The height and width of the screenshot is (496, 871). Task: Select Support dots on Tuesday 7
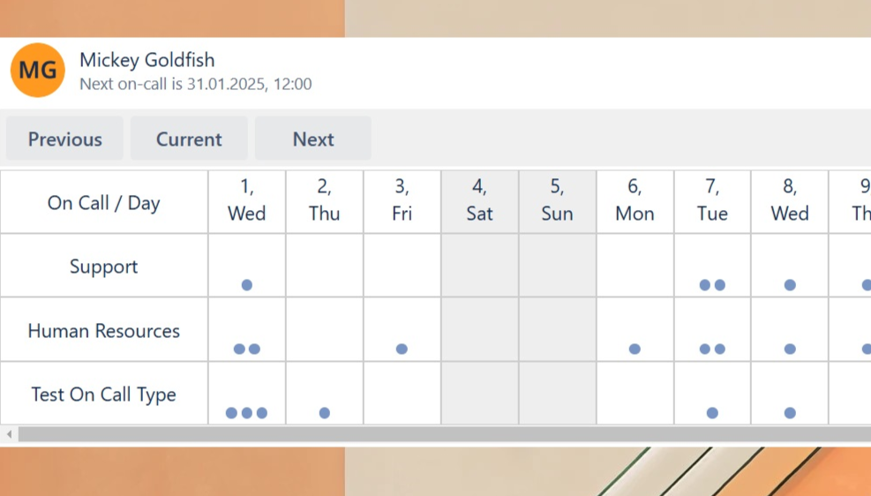(712, 285)
